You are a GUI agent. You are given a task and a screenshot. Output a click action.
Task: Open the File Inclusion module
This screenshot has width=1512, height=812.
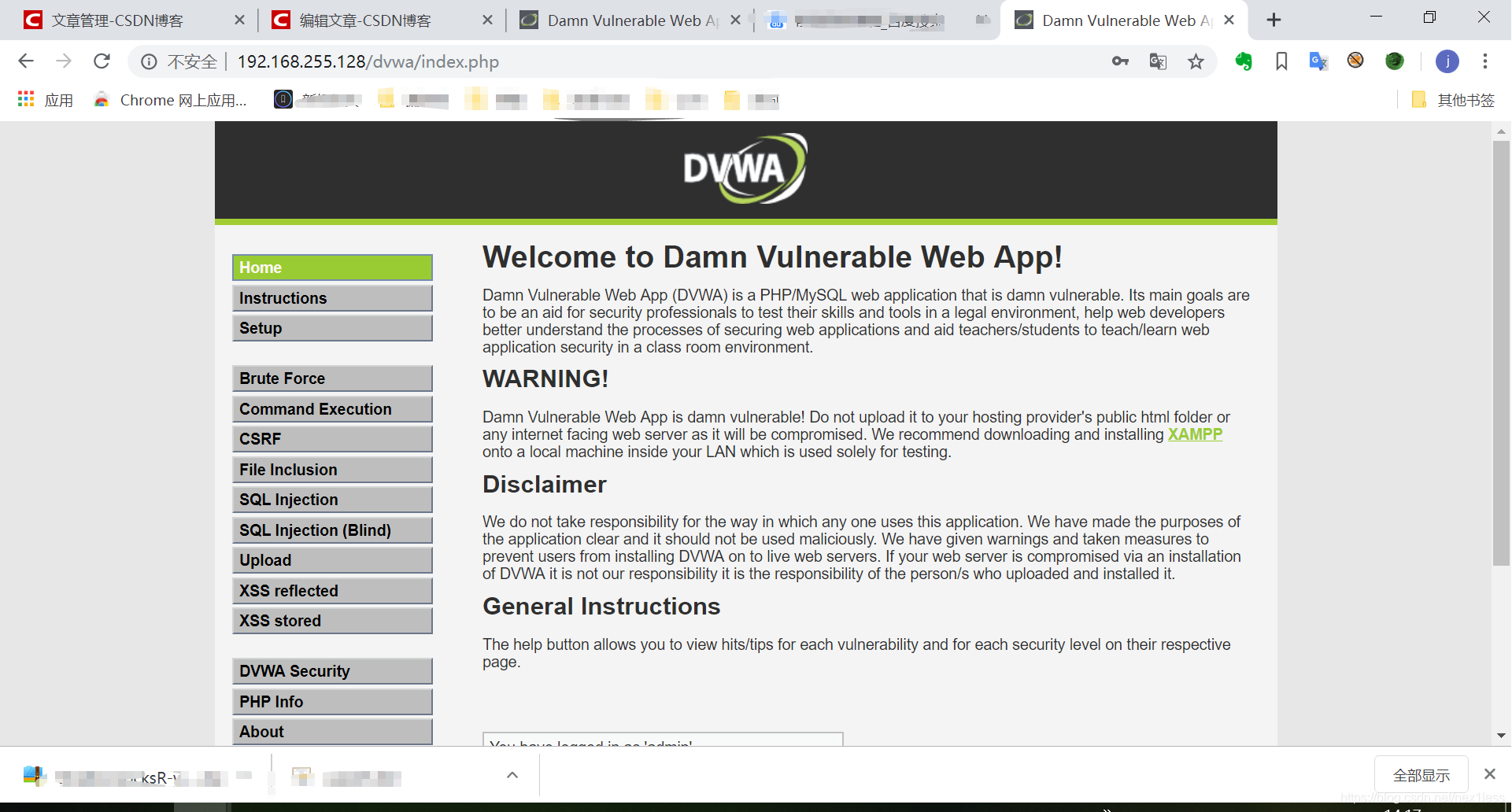tap(332, 470)
